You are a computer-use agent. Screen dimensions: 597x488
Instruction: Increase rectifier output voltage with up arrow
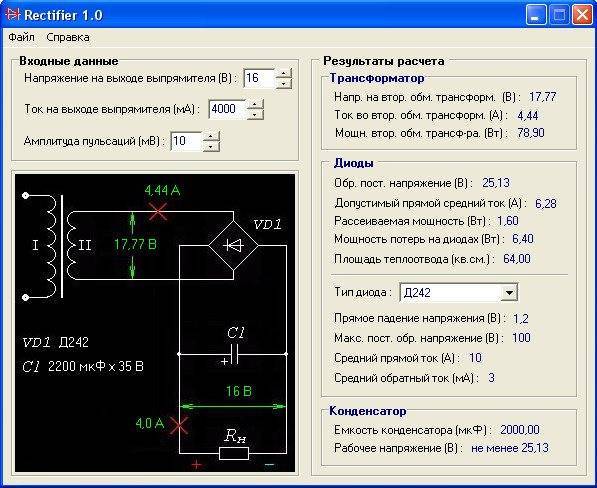(284, 73)
